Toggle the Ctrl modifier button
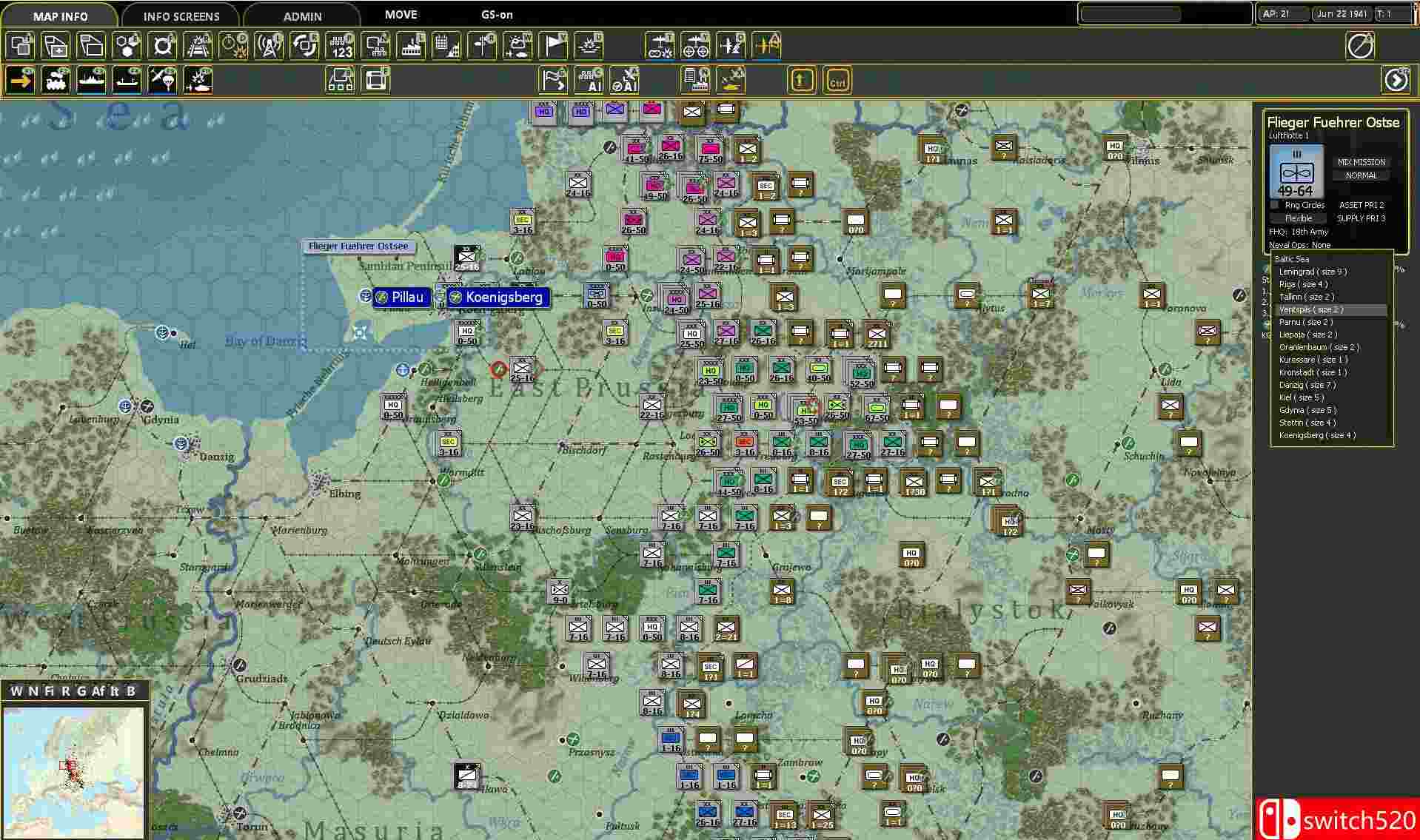This screenshot has width=1420, height=840. [837, 81]
